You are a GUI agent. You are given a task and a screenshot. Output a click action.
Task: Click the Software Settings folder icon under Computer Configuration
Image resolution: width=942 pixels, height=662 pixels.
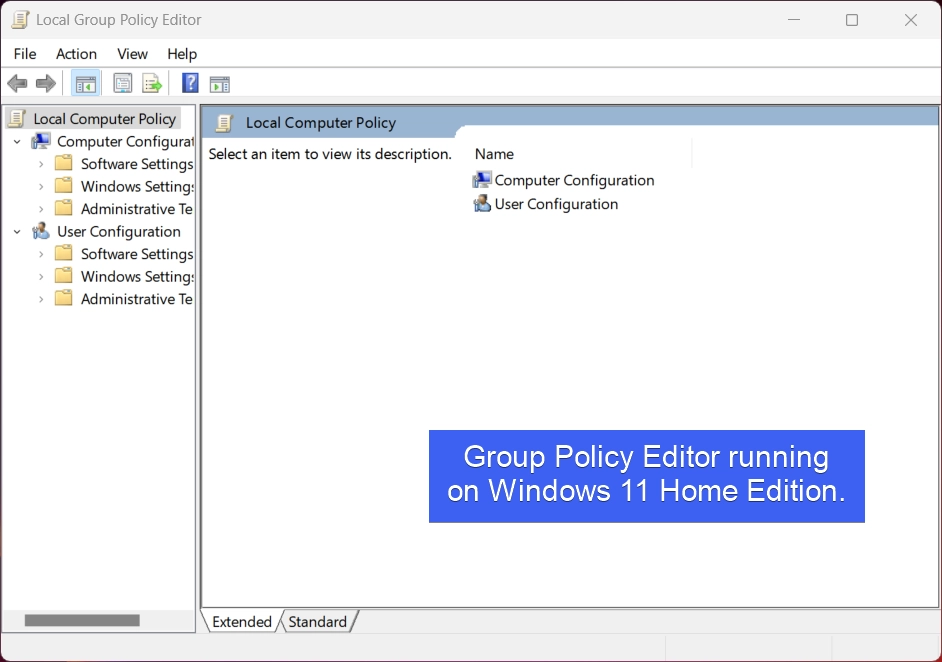point(63,163)
